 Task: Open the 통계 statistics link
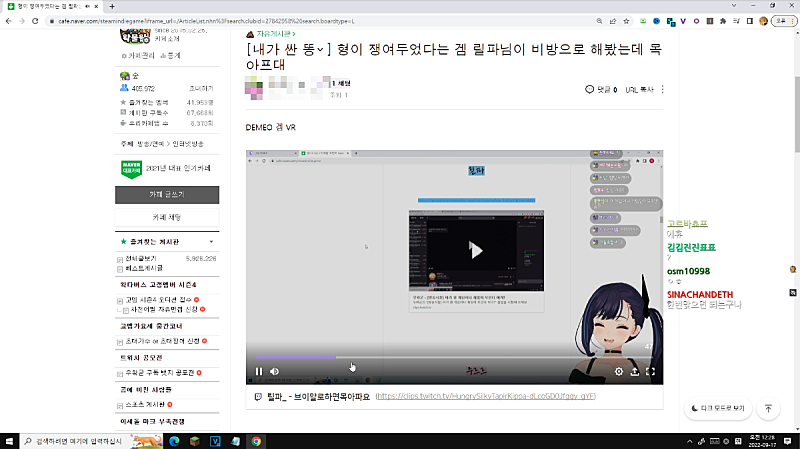tap(170, 56)
